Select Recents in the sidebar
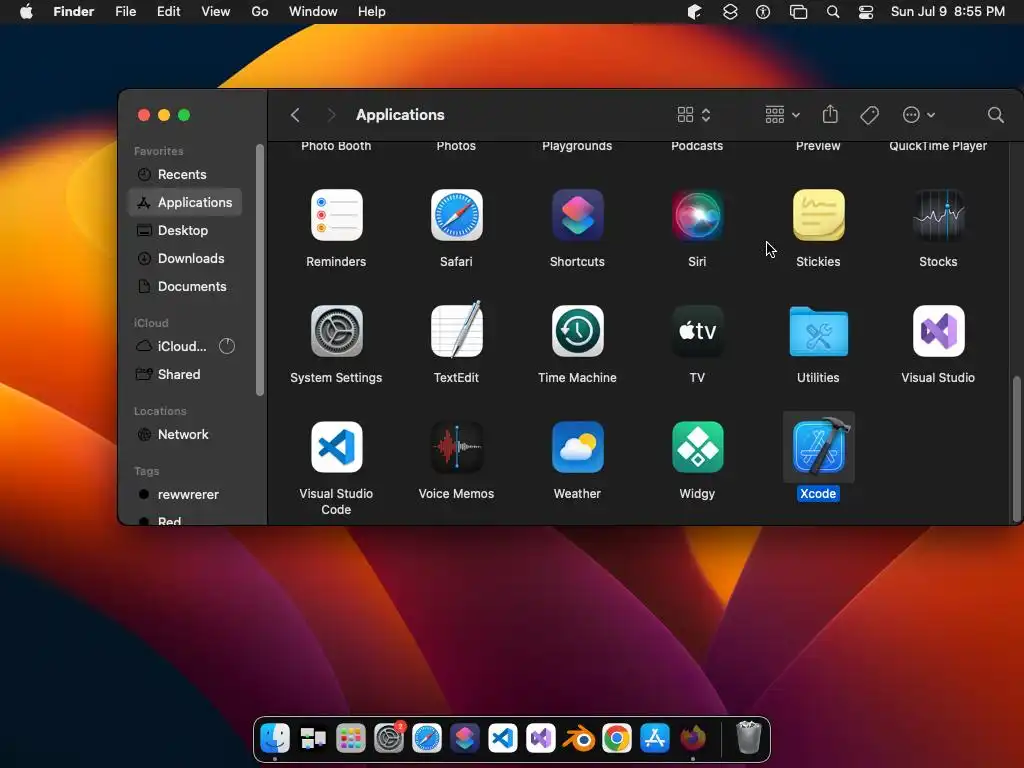 (185, 174)
